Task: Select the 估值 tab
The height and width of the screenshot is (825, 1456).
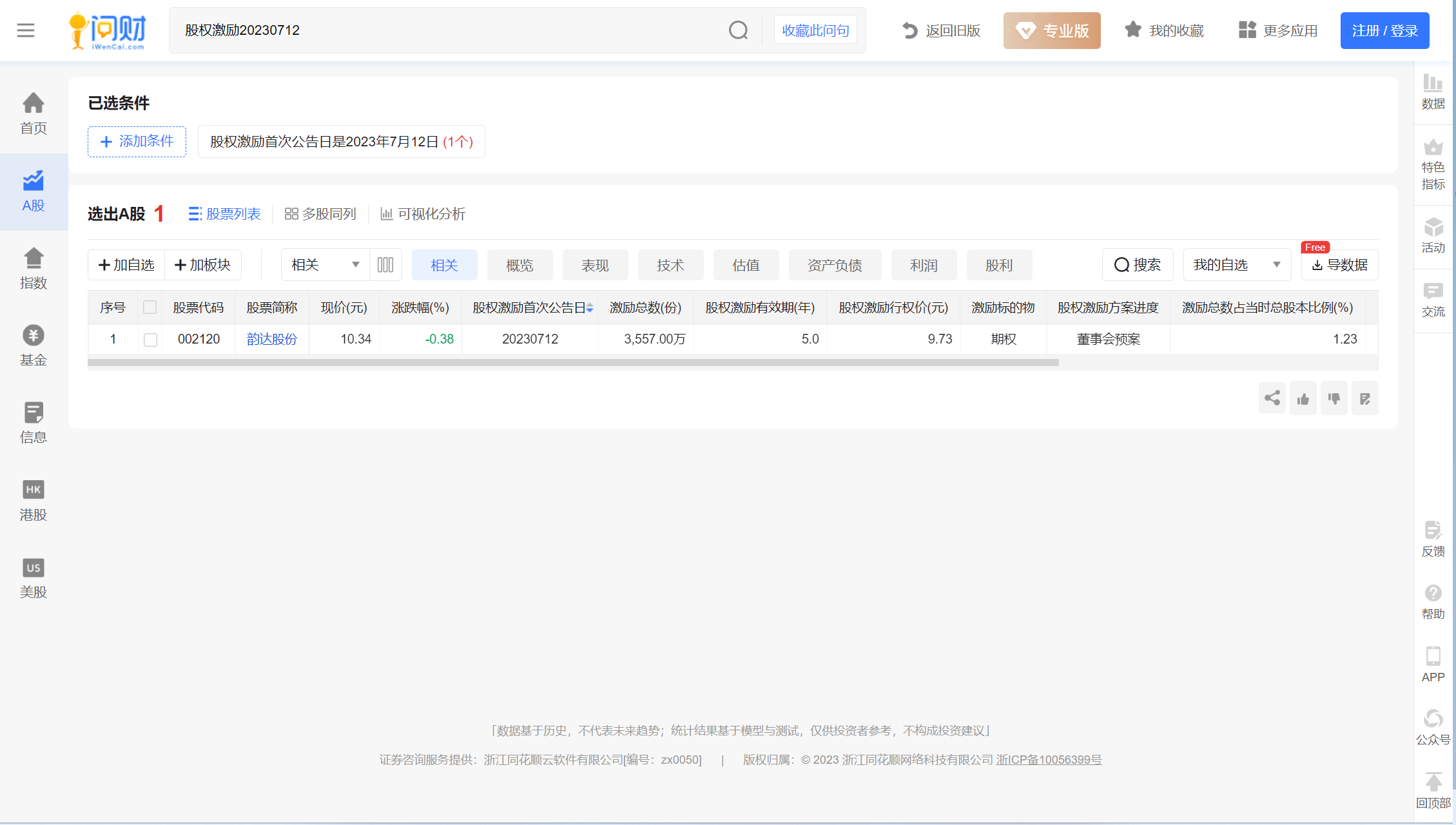Action: pos(746,265)
